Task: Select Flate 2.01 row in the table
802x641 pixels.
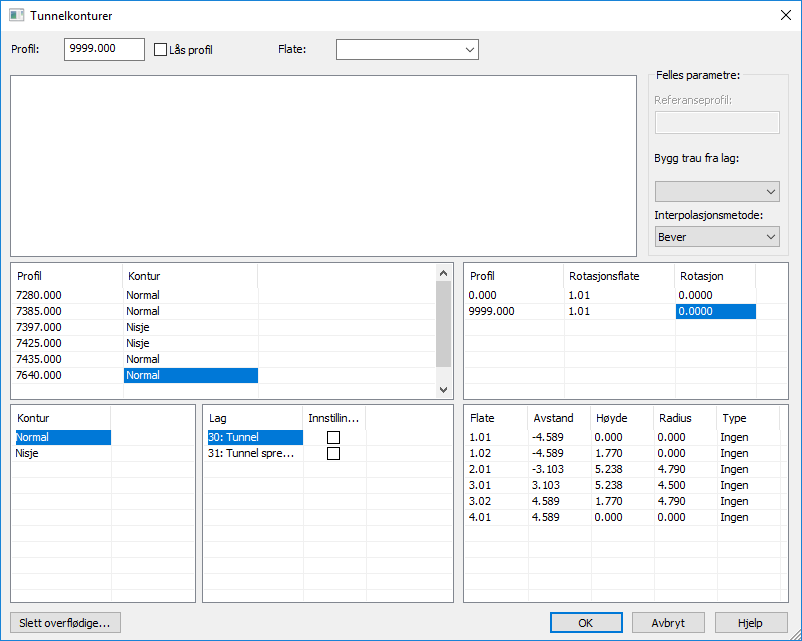Action: click(x=482, y=469)
